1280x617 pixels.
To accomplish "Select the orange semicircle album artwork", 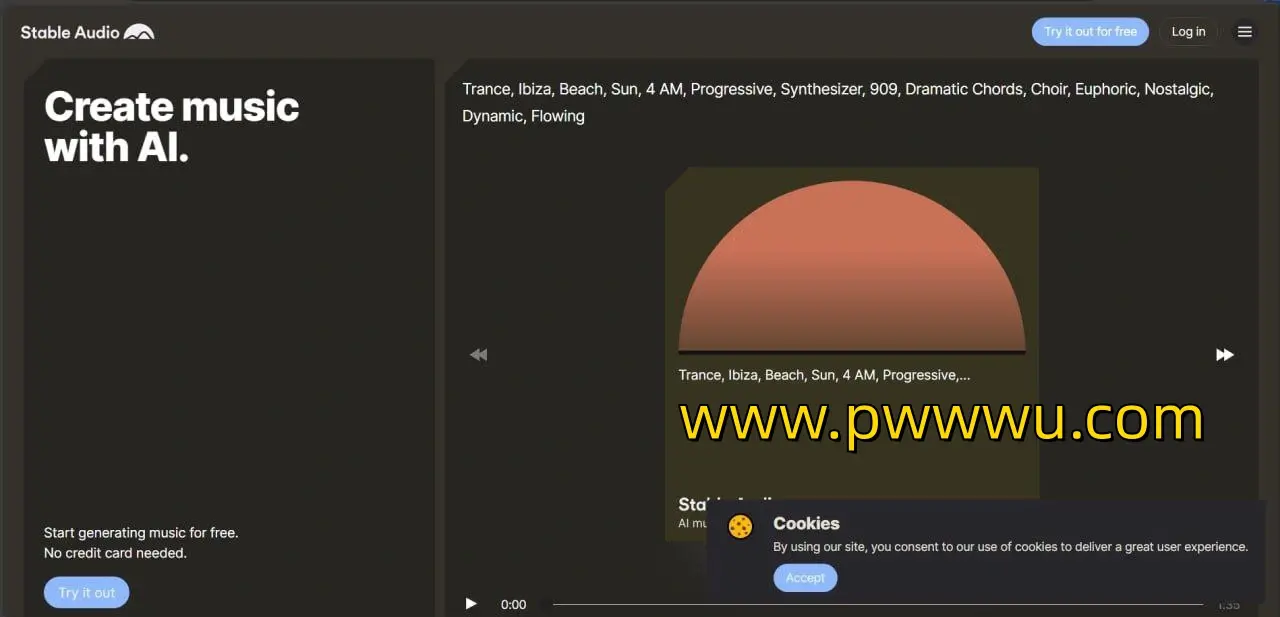I will 852,266.
